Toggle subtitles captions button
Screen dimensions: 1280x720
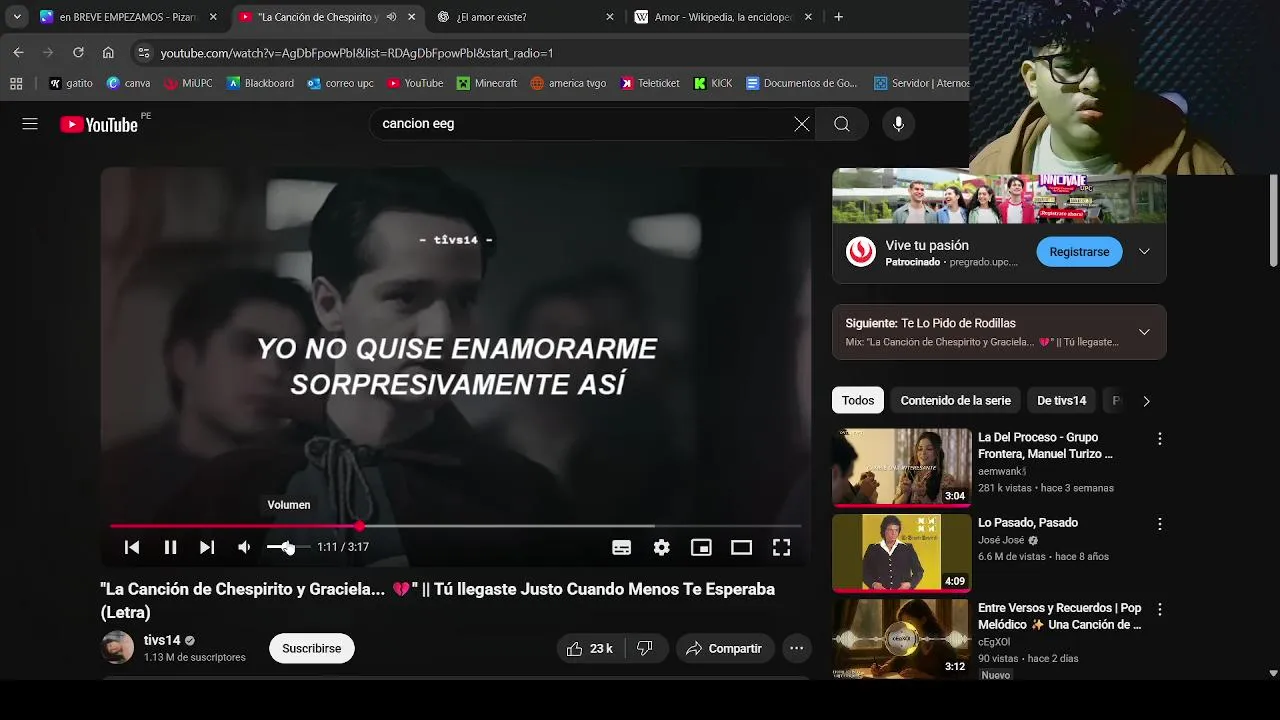point(621,547)
